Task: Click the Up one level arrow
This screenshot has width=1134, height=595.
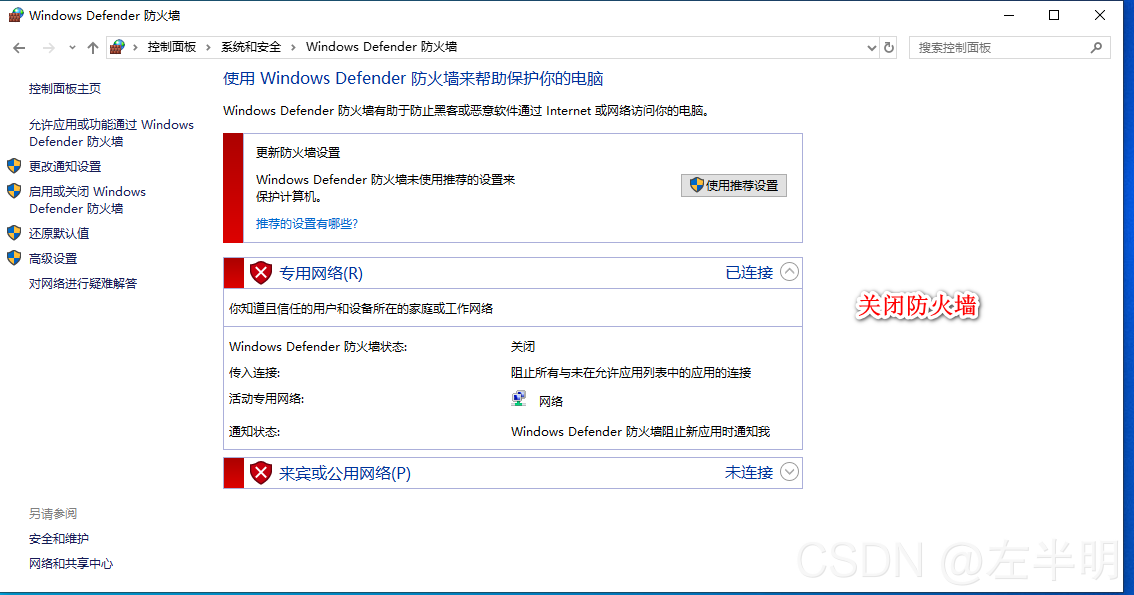Action: point(93,48)
